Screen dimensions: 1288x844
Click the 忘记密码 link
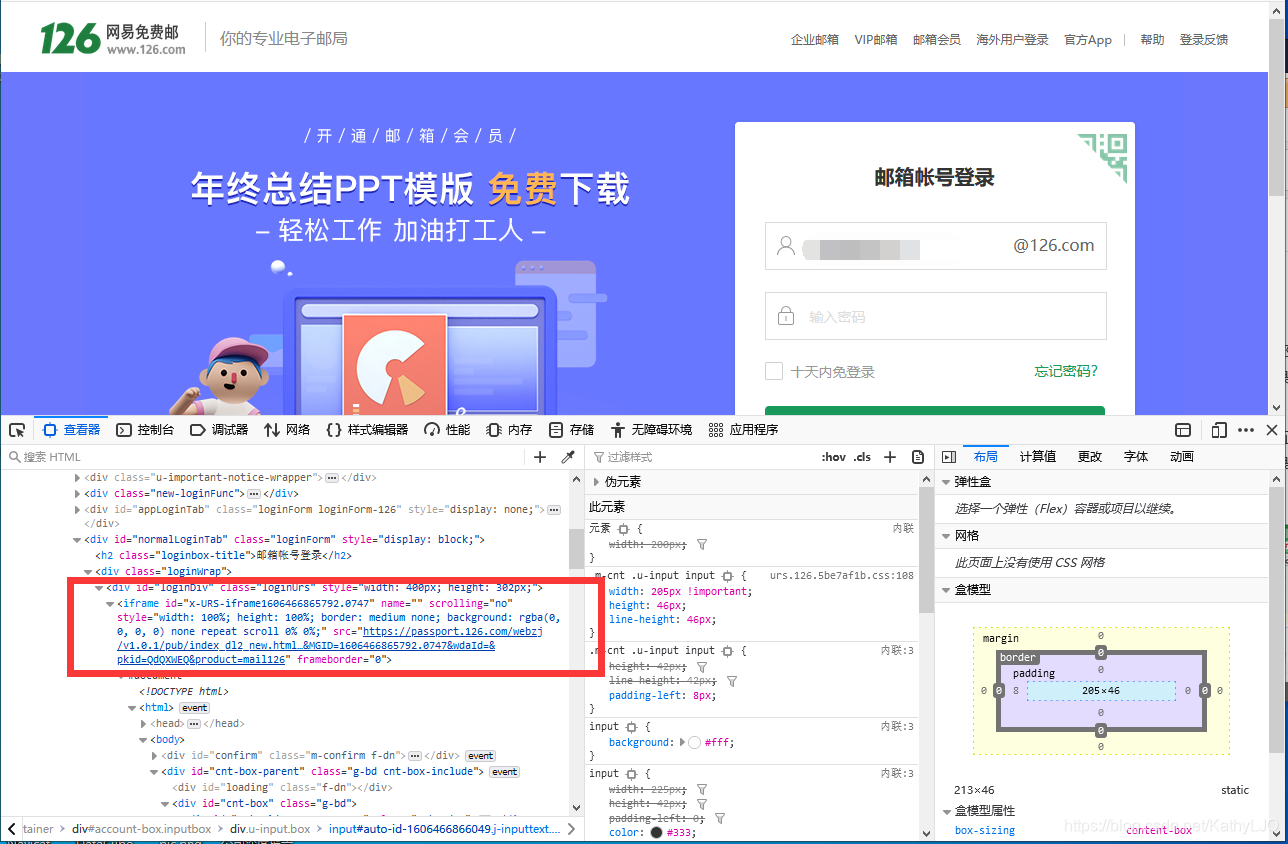point(1066,370)
